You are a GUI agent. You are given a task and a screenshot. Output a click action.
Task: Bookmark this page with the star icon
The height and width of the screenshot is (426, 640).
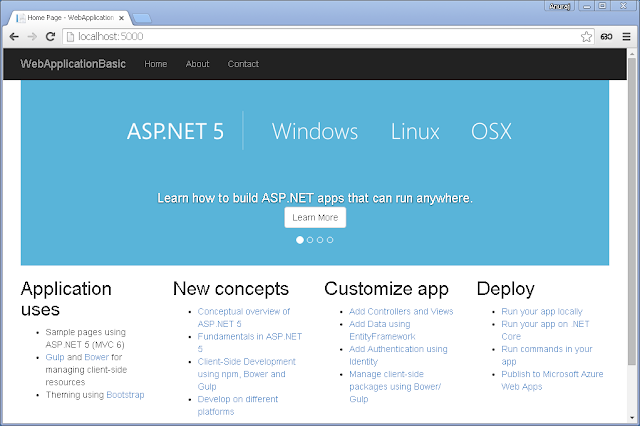[x=586, y=37]
